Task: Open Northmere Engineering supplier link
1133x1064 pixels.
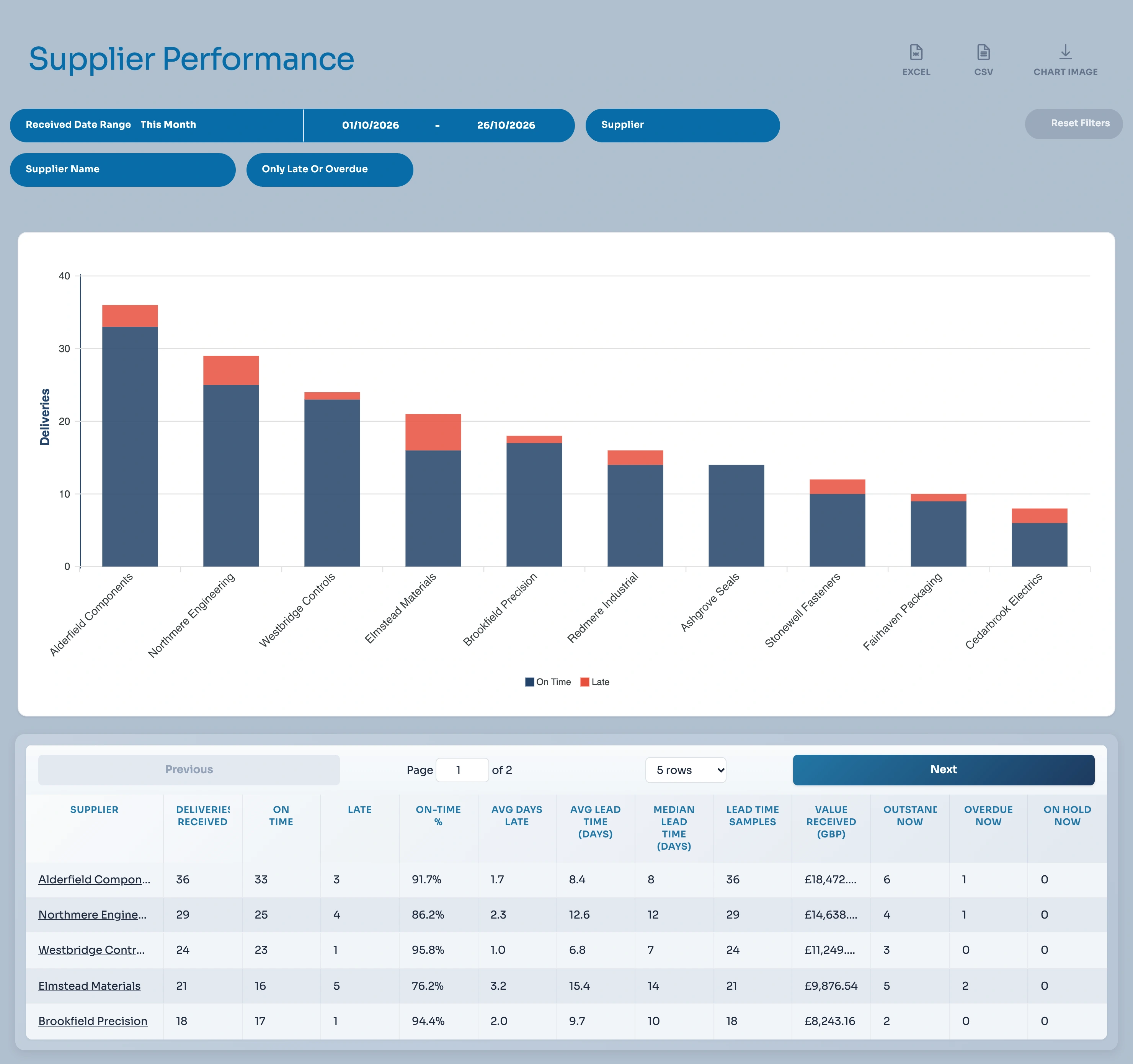Action: click(92, 915)
